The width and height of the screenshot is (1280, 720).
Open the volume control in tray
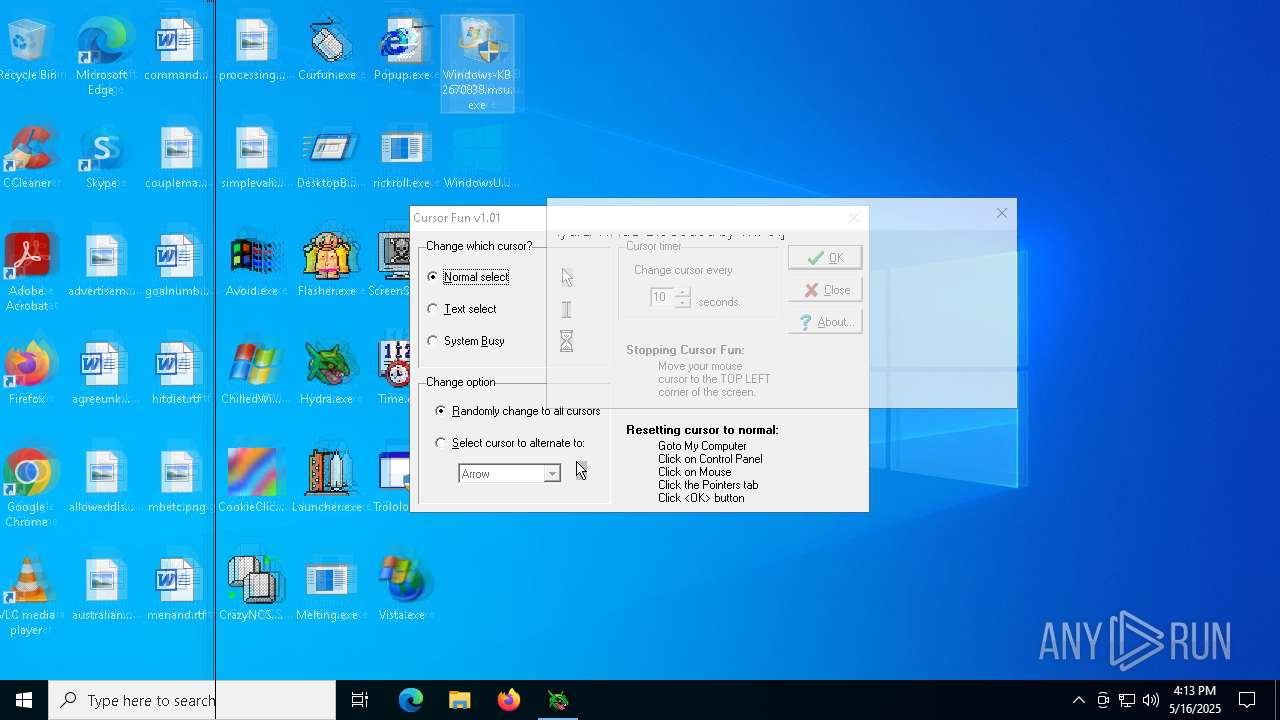(1151, 700)
